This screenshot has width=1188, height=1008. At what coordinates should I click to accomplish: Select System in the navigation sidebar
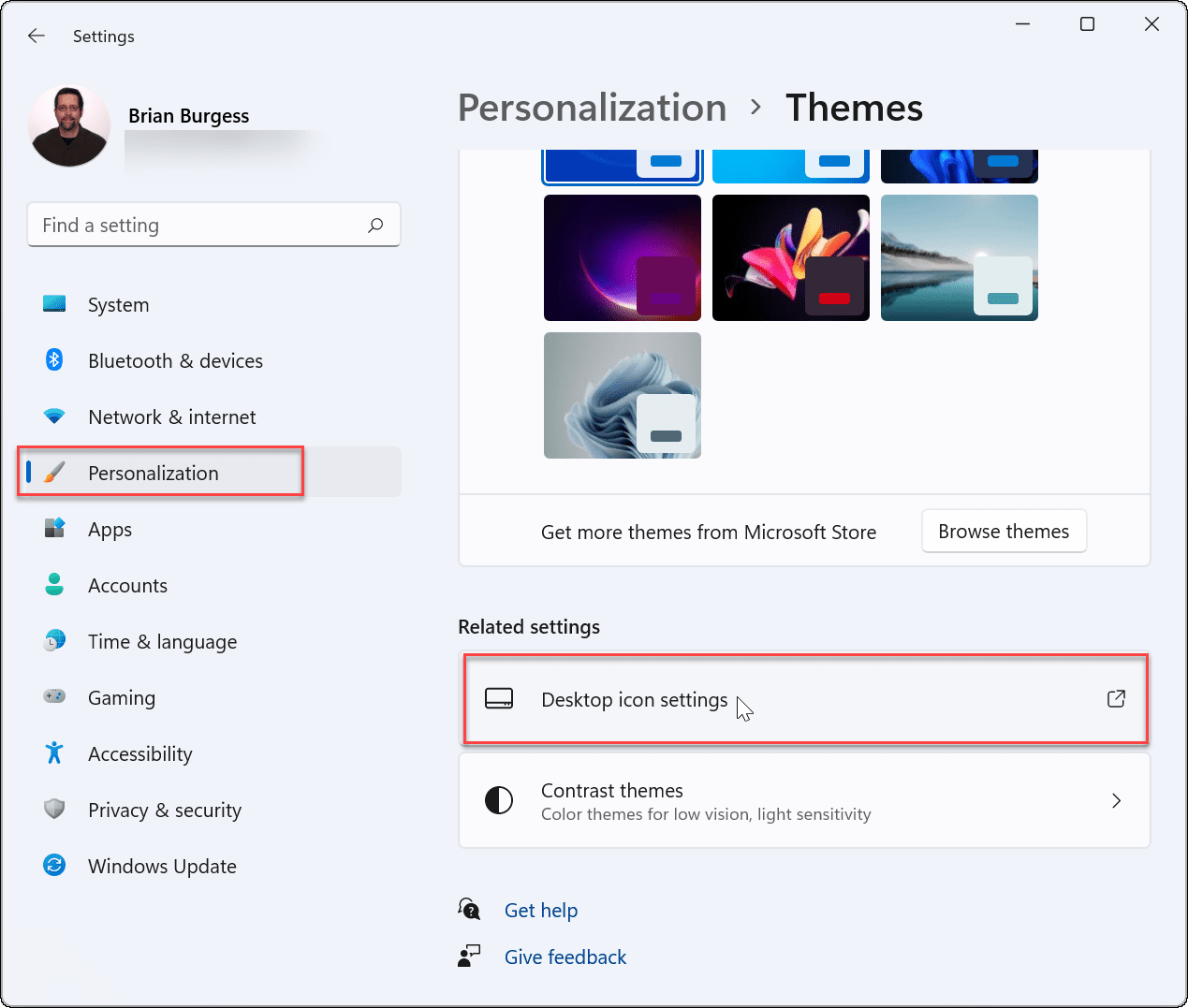118,304
